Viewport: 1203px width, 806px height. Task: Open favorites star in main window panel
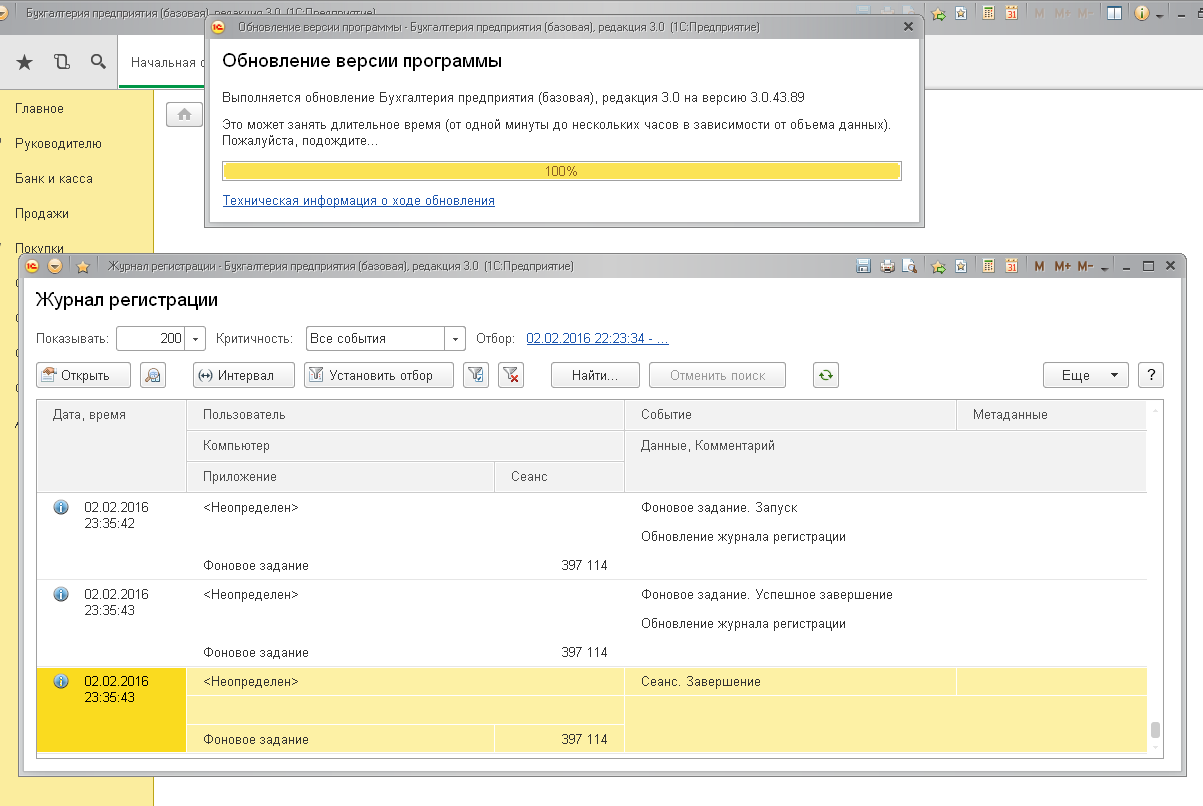point(25,62)
